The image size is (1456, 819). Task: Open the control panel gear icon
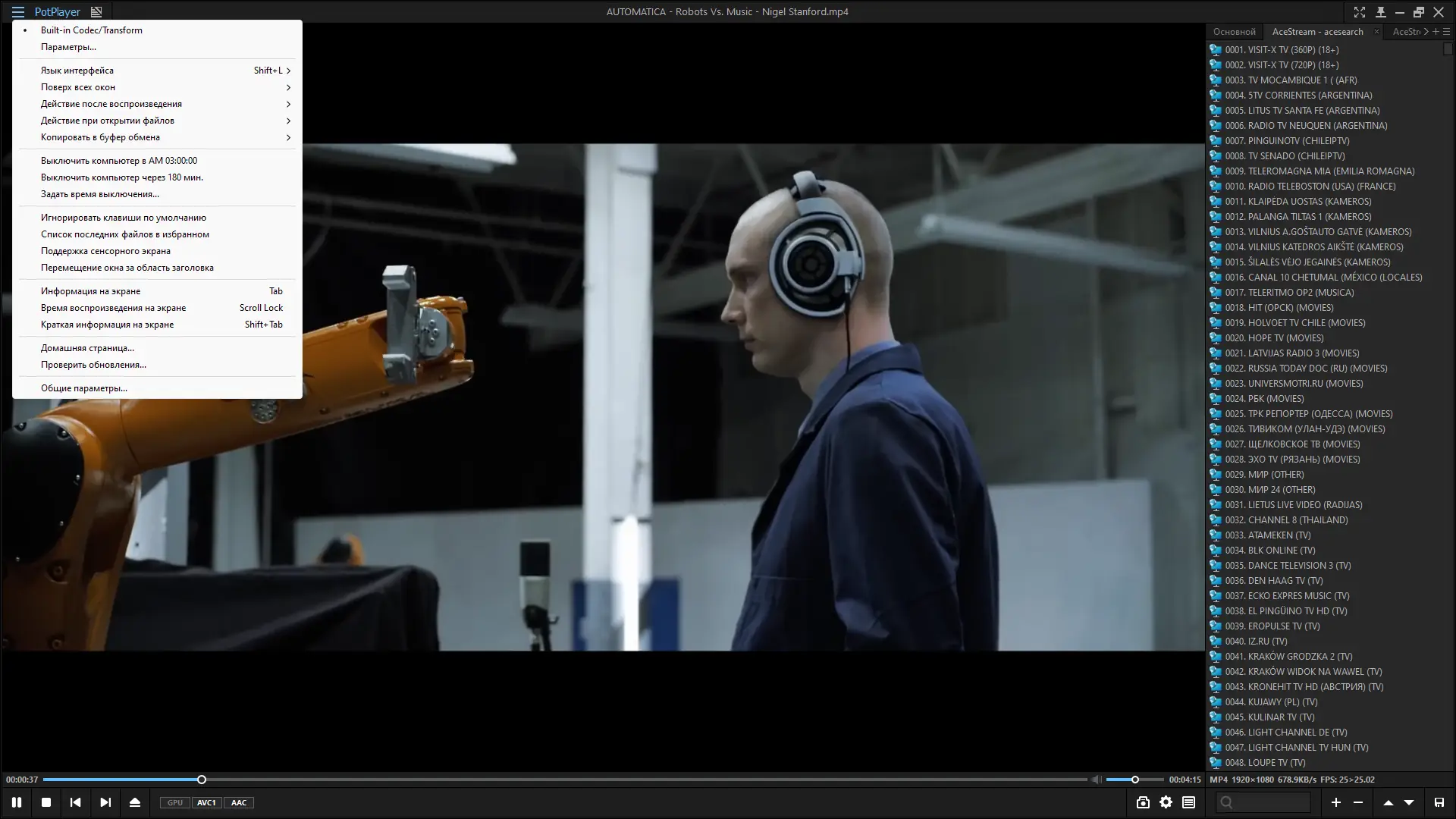click(1166, 802)
